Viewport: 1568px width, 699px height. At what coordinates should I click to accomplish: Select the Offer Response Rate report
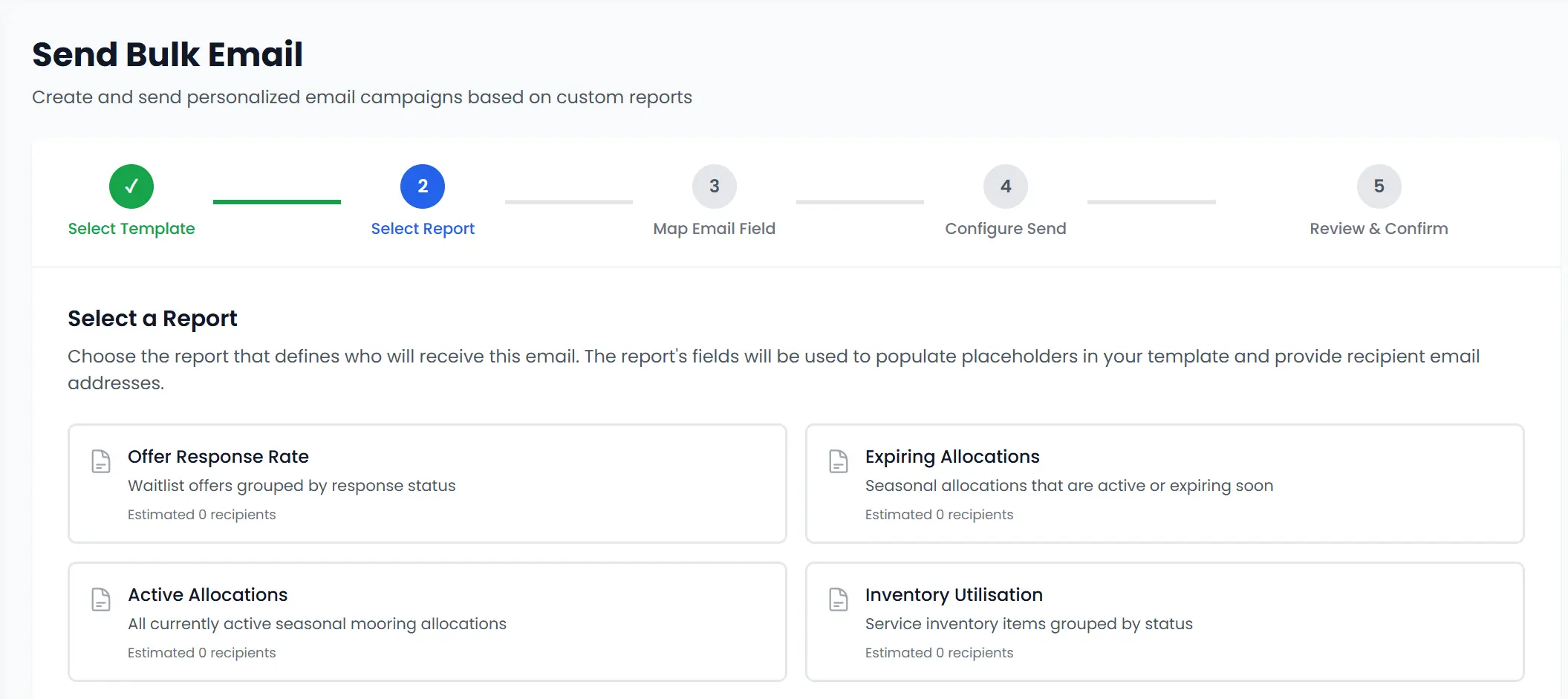point(427,484)
